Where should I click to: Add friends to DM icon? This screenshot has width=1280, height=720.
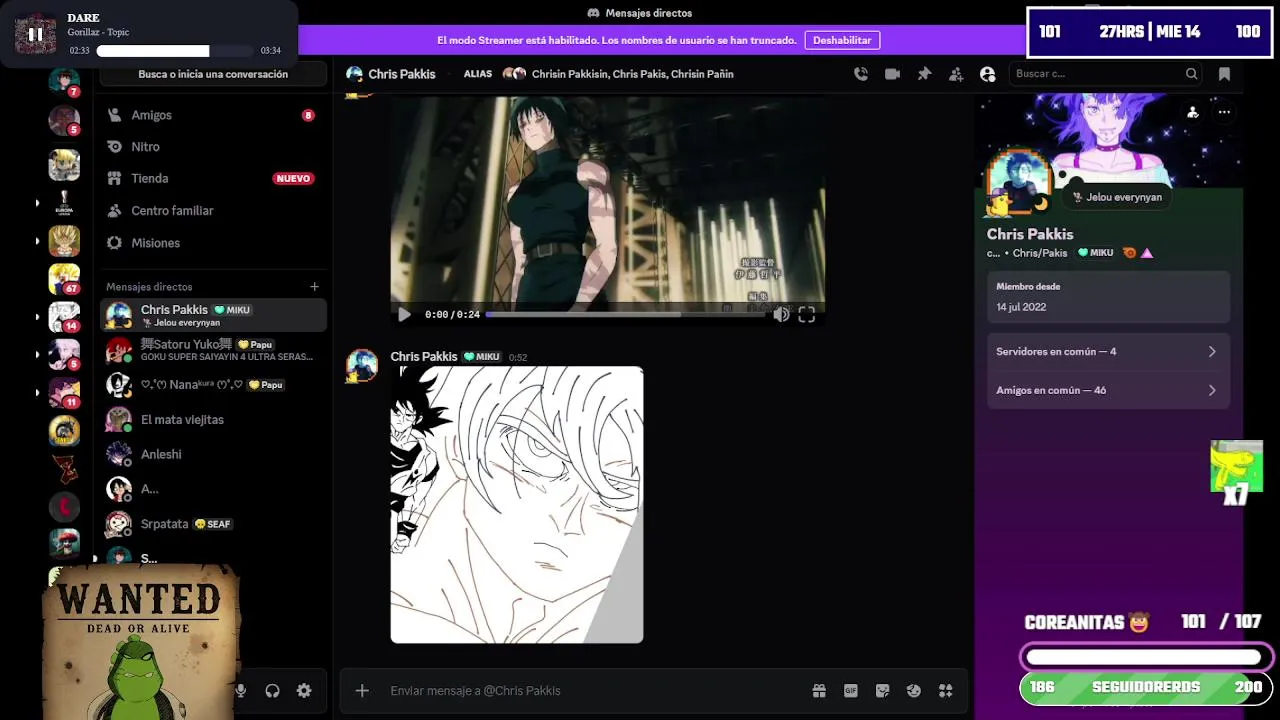[956, 74]
